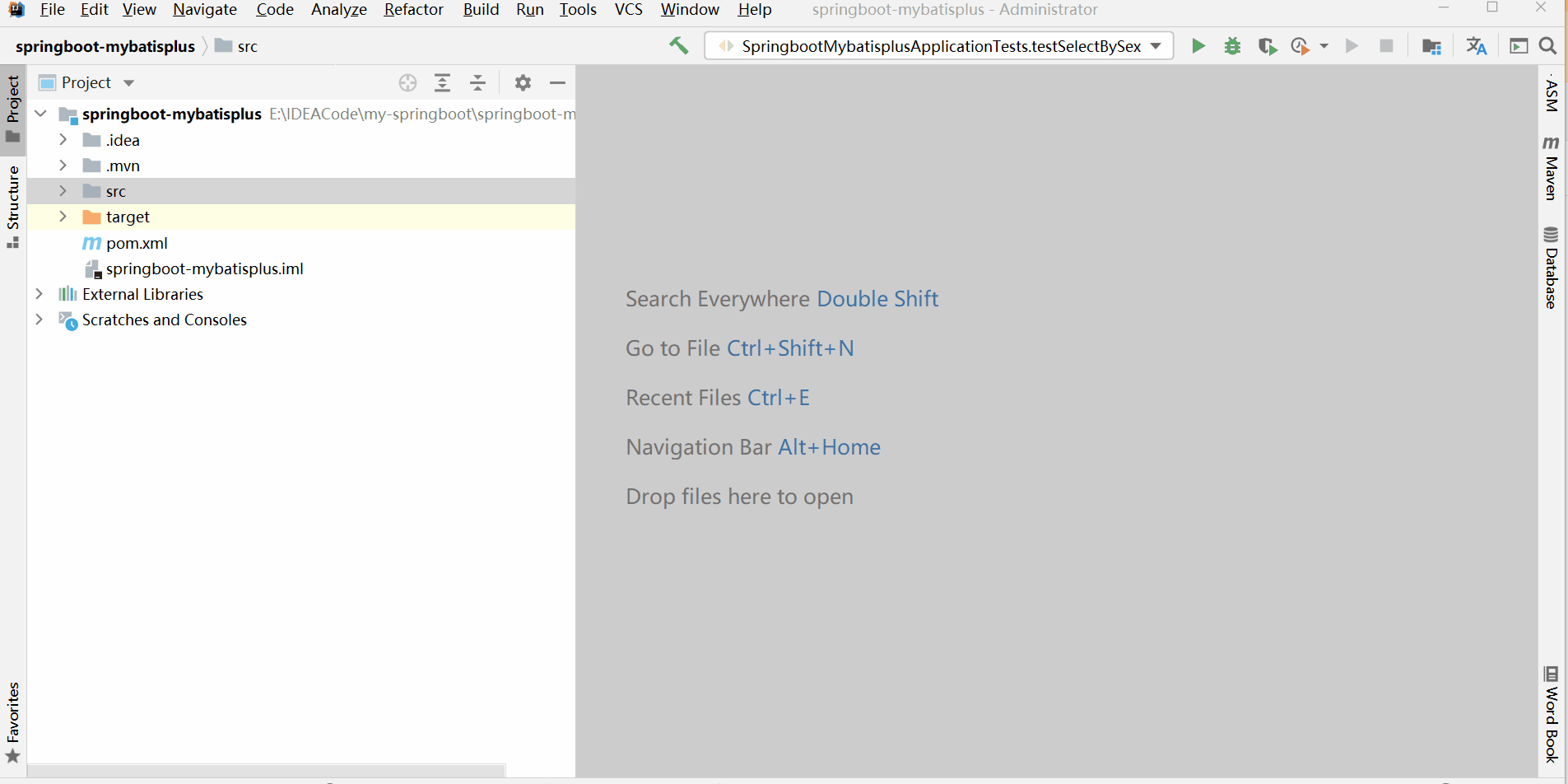The width and height of the screenshot is (1568, 784).
Task: Expand the target folder
Action: [63, 217]
